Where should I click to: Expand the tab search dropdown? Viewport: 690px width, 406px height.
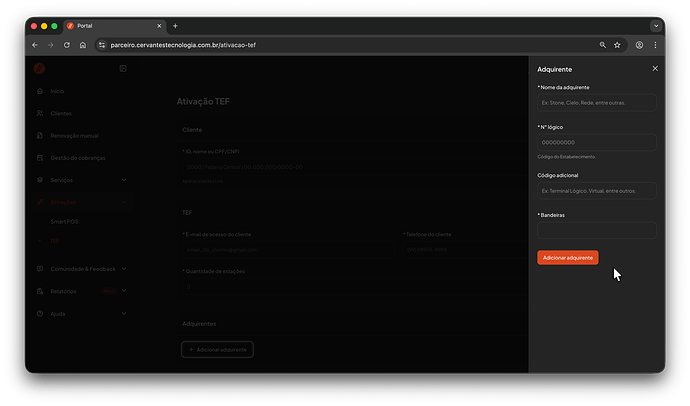click(x=656, y=25)
